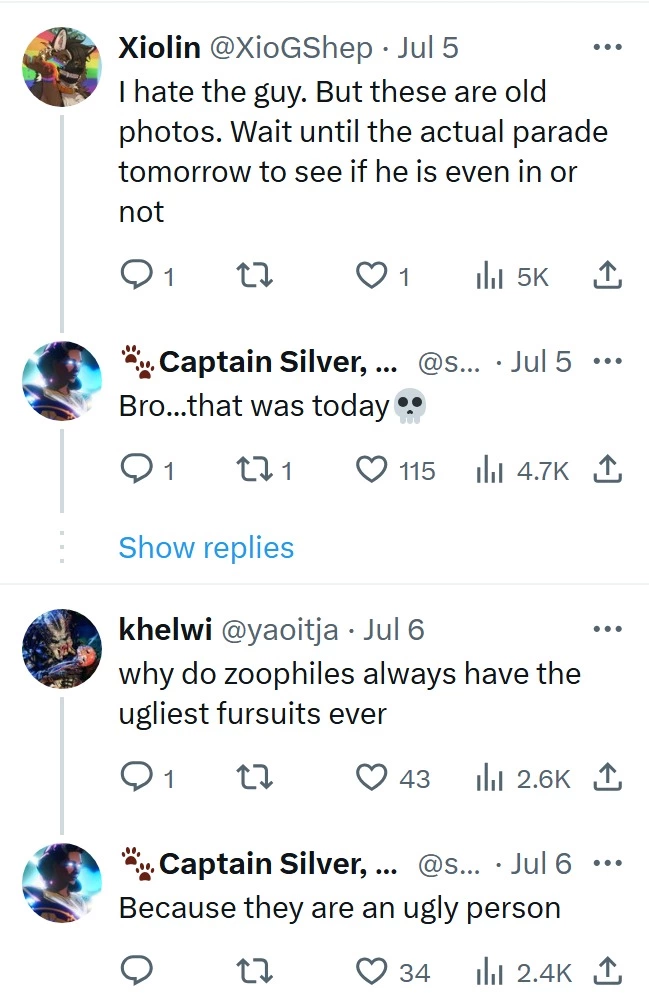Open more options on Xiolin's tweet
The height and width of the screenshot is (1004, 649).
[607, 47]
